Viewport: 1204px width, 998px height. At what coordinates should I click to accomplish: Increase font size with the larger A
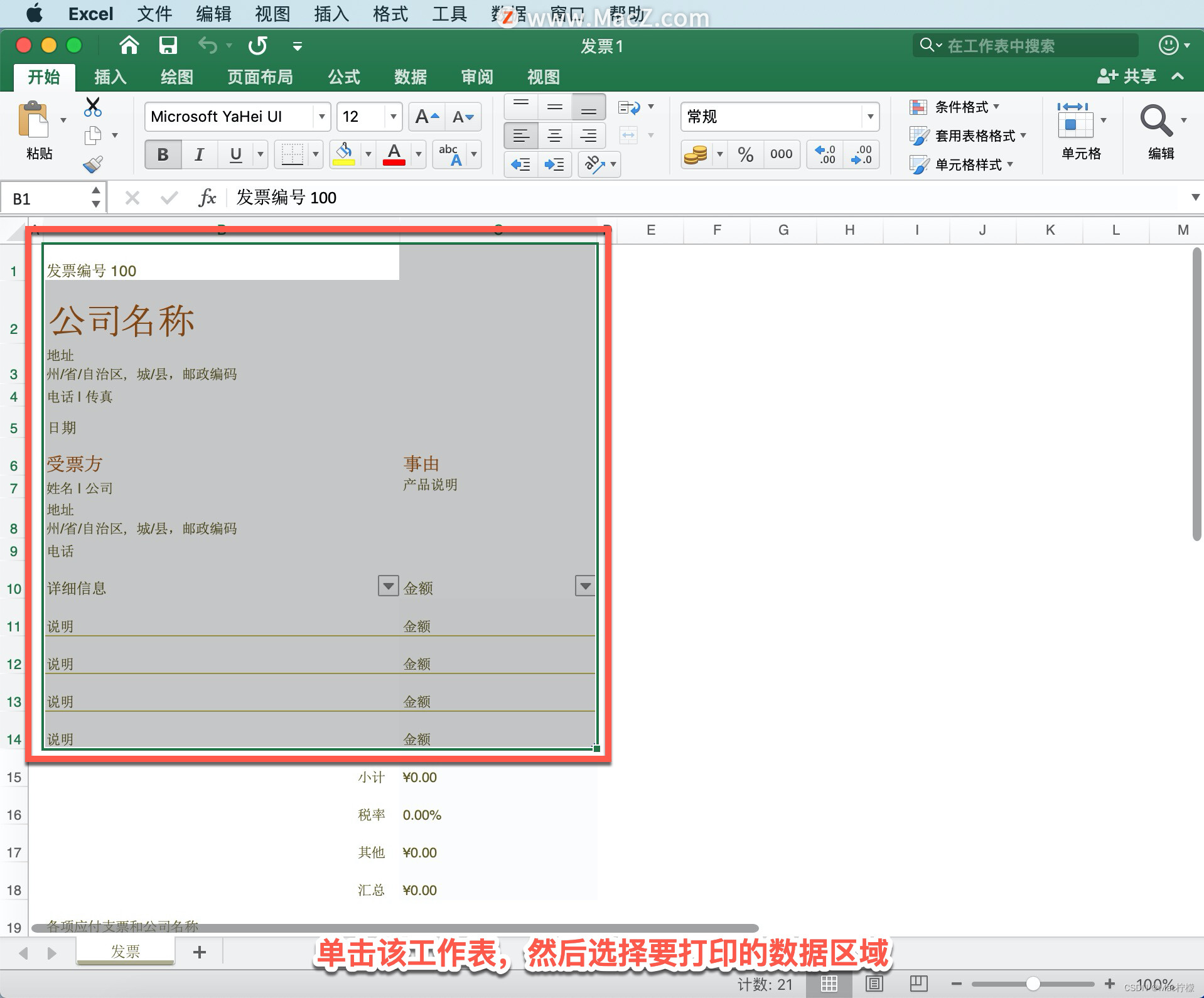(427, 117)
